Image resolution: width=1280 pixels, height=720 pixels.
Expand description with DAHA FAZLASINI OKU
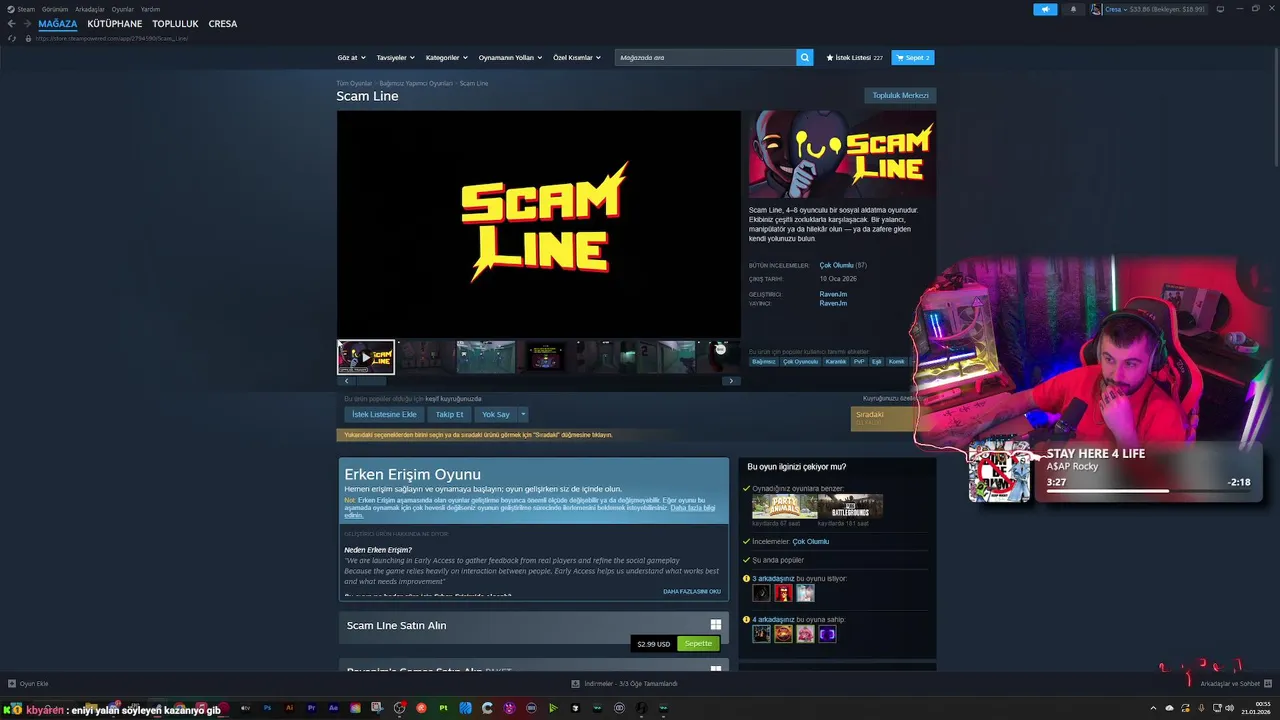(692, 591)
